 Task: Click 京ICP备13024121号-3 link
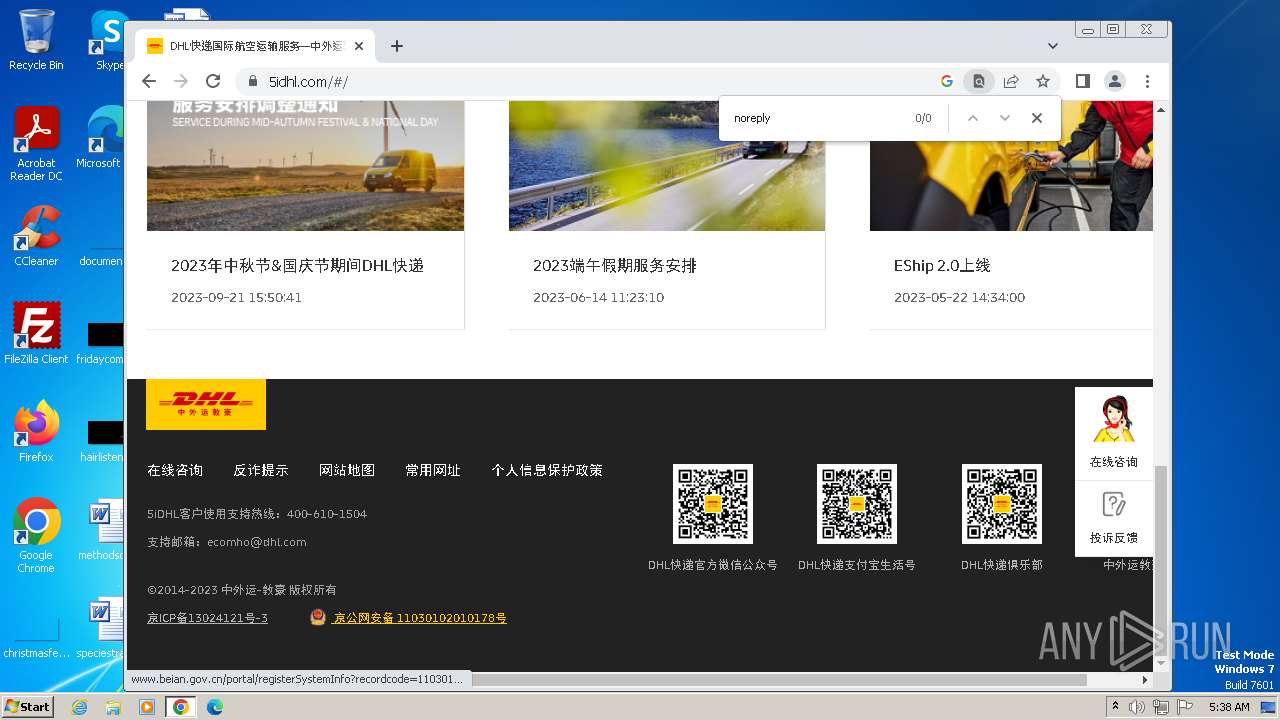click(207, 618)
